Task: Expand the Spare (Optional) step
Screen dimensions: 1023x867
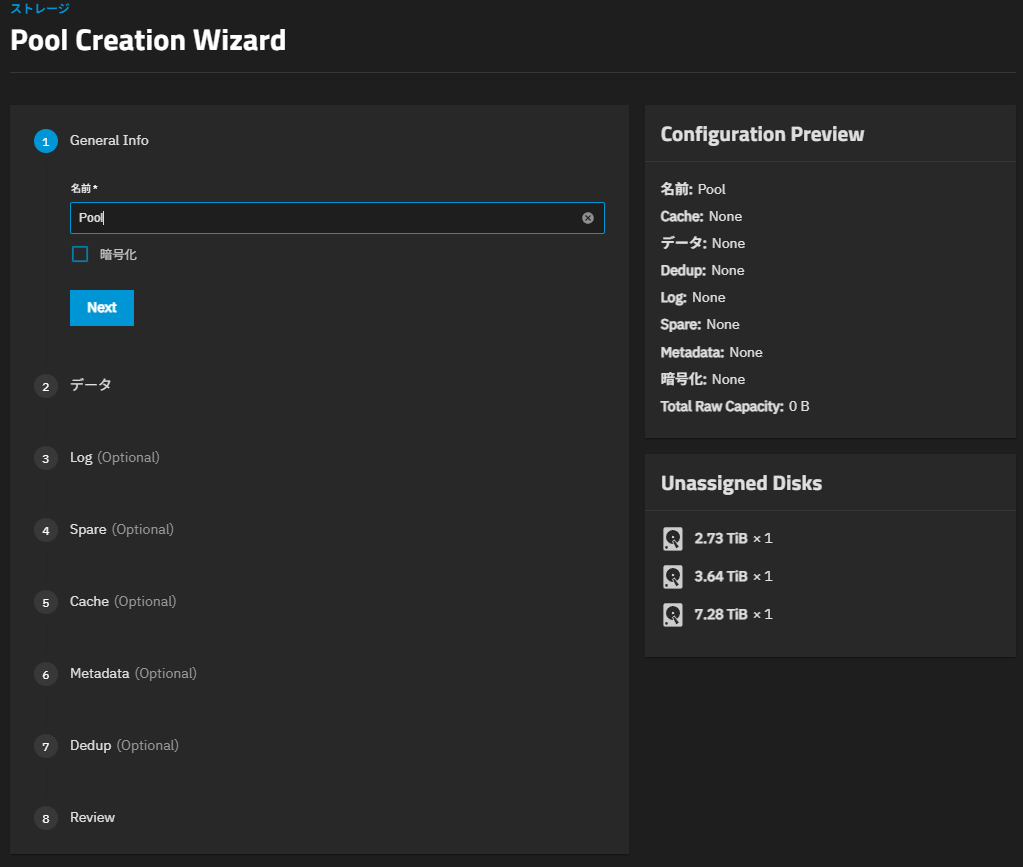Action: [x=121, y=529]
